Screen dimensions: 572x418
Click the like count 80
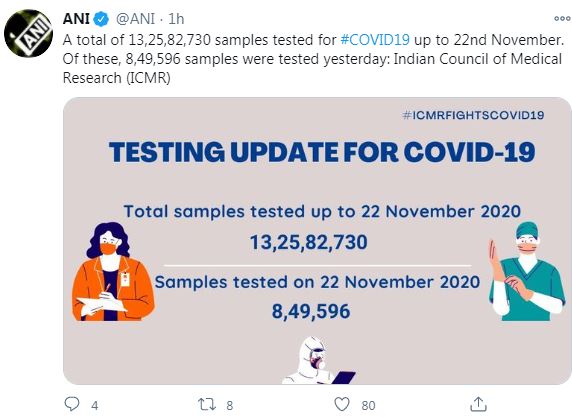368,405
